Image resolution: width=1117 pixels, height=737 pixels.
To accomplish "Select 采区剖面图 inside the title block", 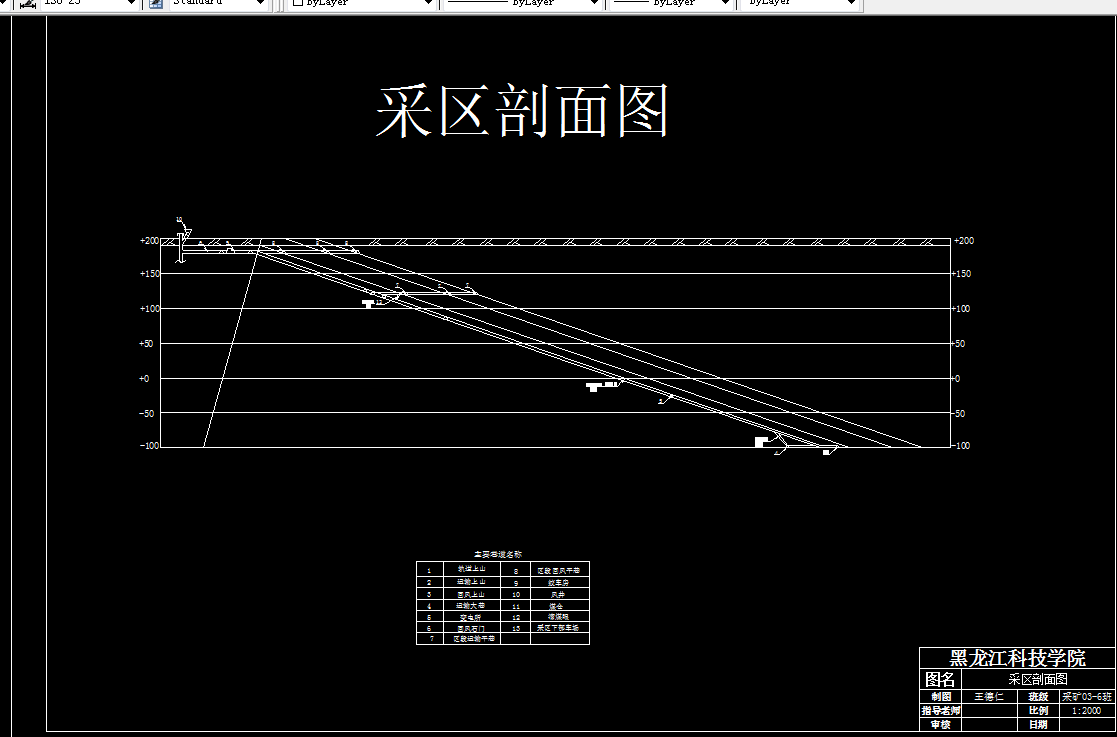I will point(1038,679).
